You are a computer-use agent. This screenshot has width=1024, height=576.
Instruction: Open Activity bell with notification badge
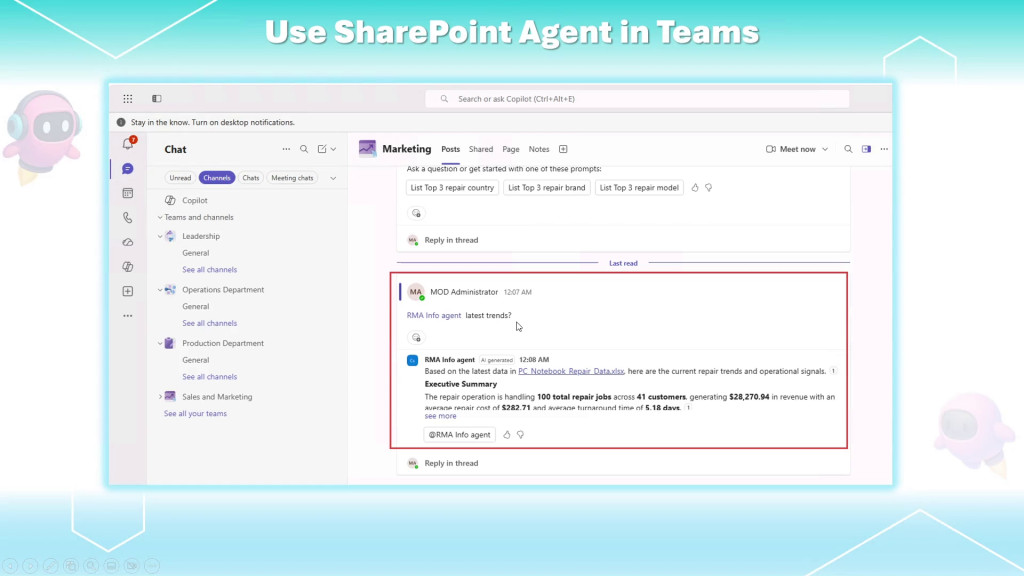tap(128, 144)
